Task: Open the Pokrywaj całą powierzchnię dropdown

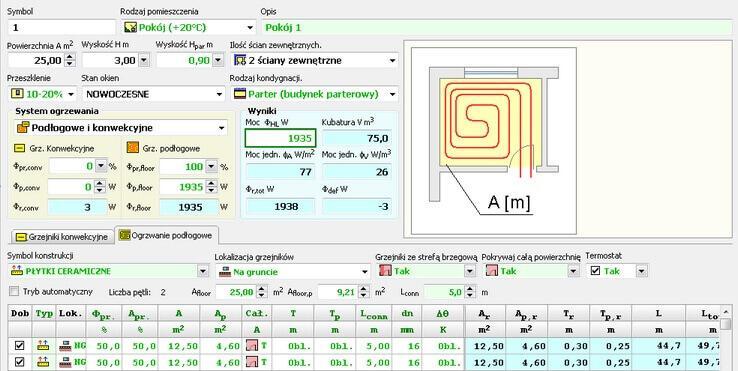Action: pyautogui.click(x=573, y=271)
